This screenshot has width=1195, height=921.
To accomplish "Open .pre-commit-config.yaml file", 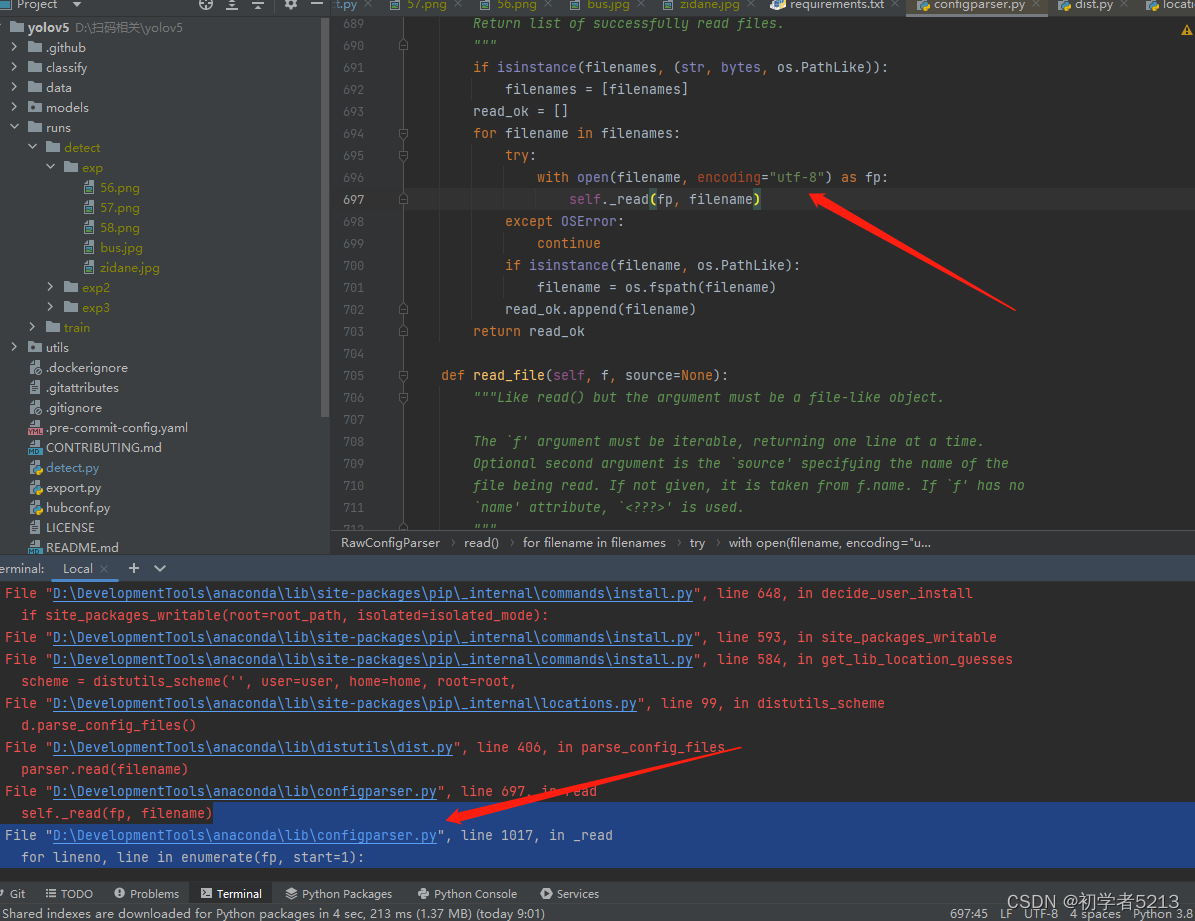I will (117, 428).
